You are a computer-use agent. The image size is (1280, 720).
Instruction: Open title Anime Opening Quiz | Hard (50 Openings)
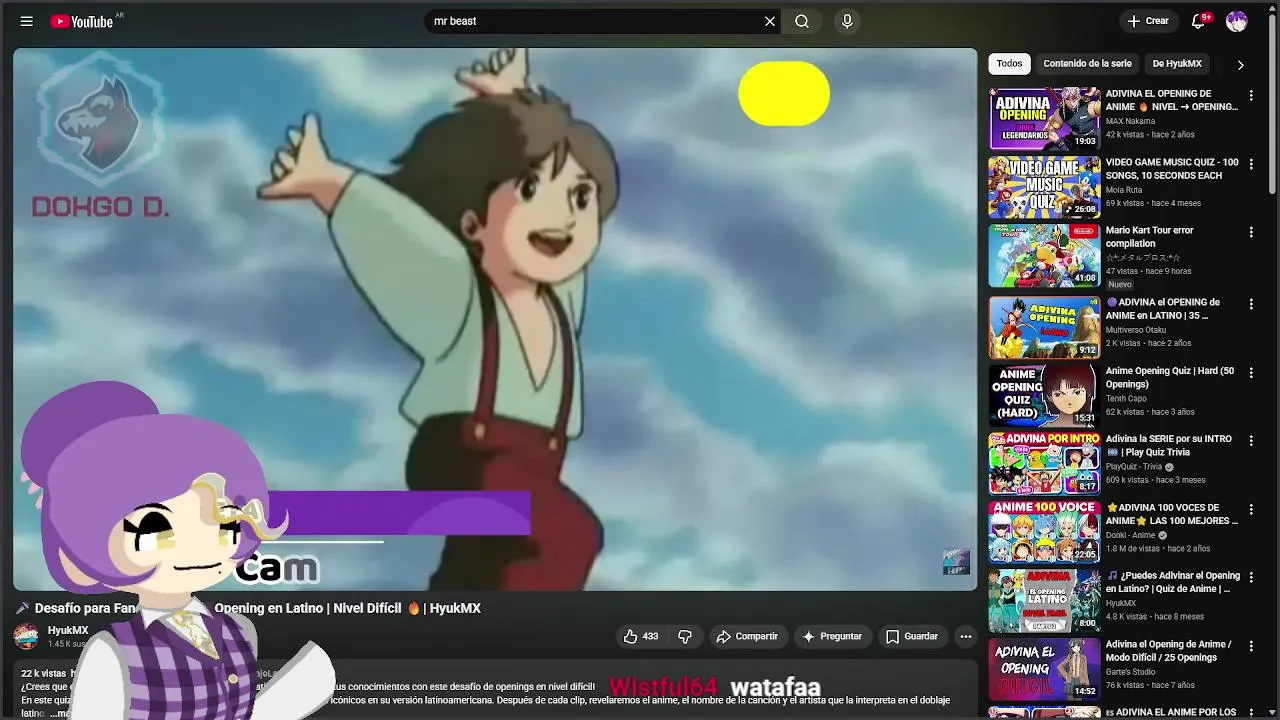pyautogui.click(x=1170, y=377)
